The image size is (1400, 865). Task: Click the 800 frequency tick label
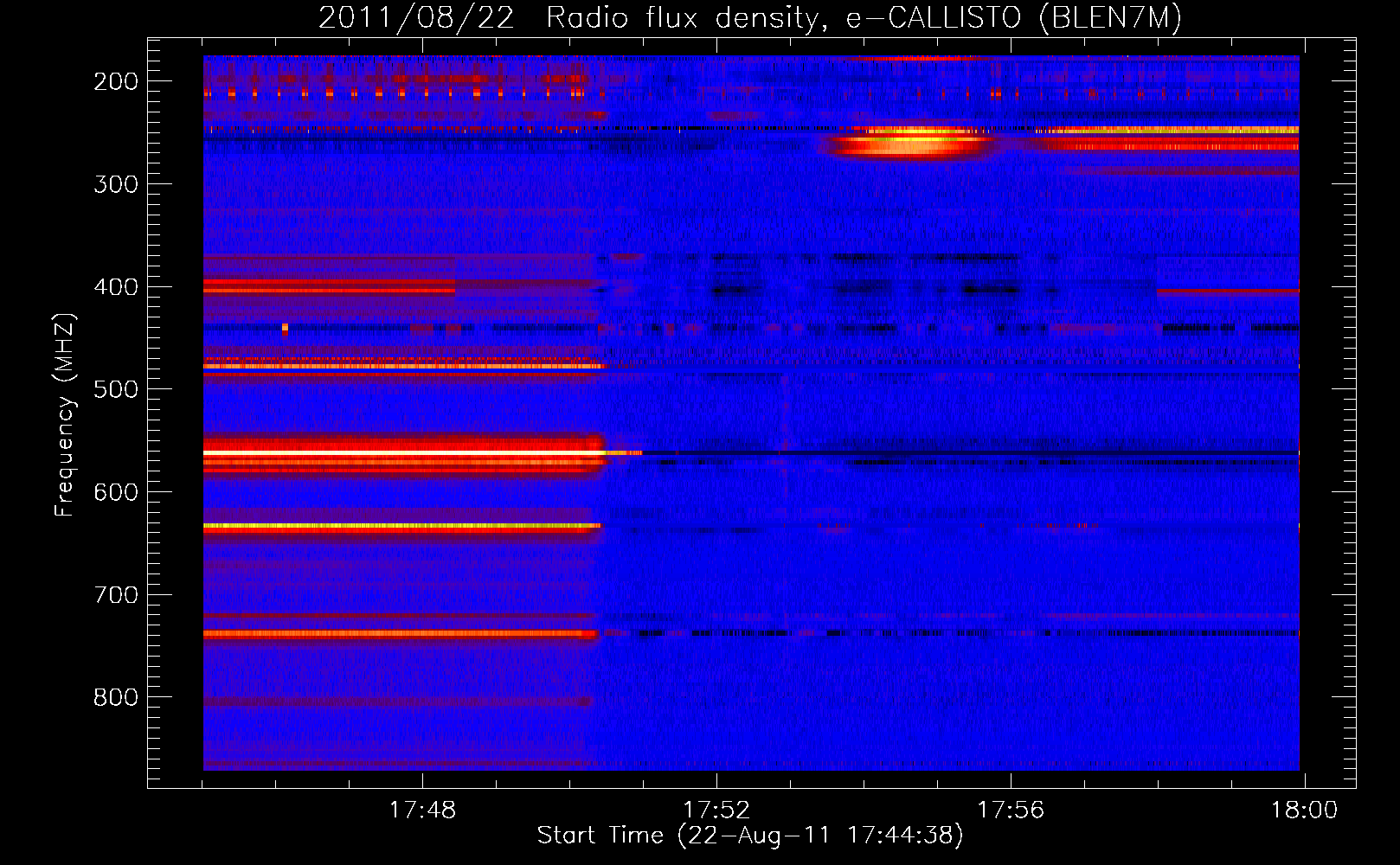[116, 697]
